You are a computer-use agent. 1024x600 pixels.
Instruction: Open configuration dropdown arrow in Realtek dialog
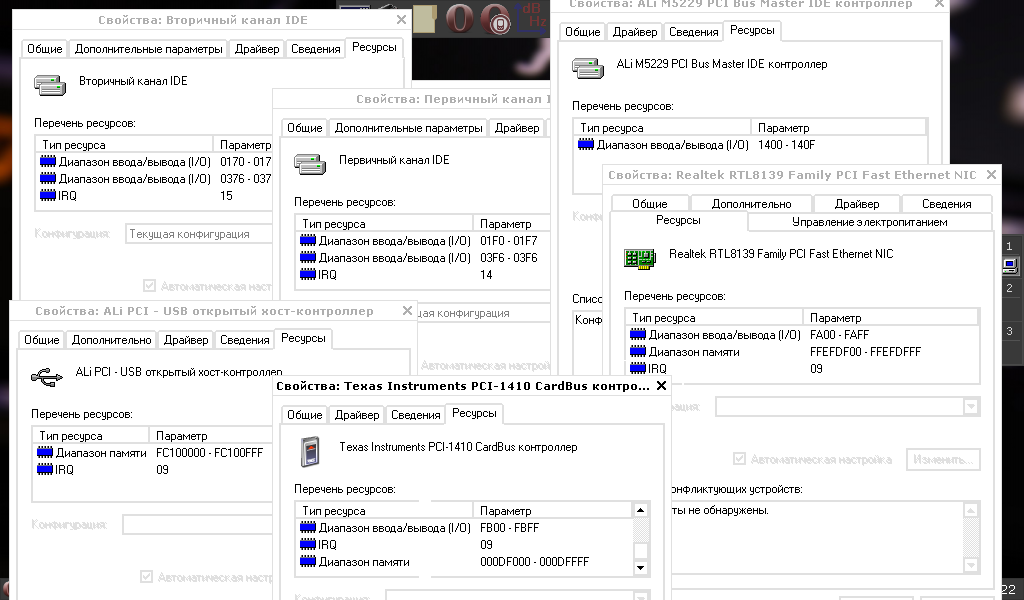point(970,407)
